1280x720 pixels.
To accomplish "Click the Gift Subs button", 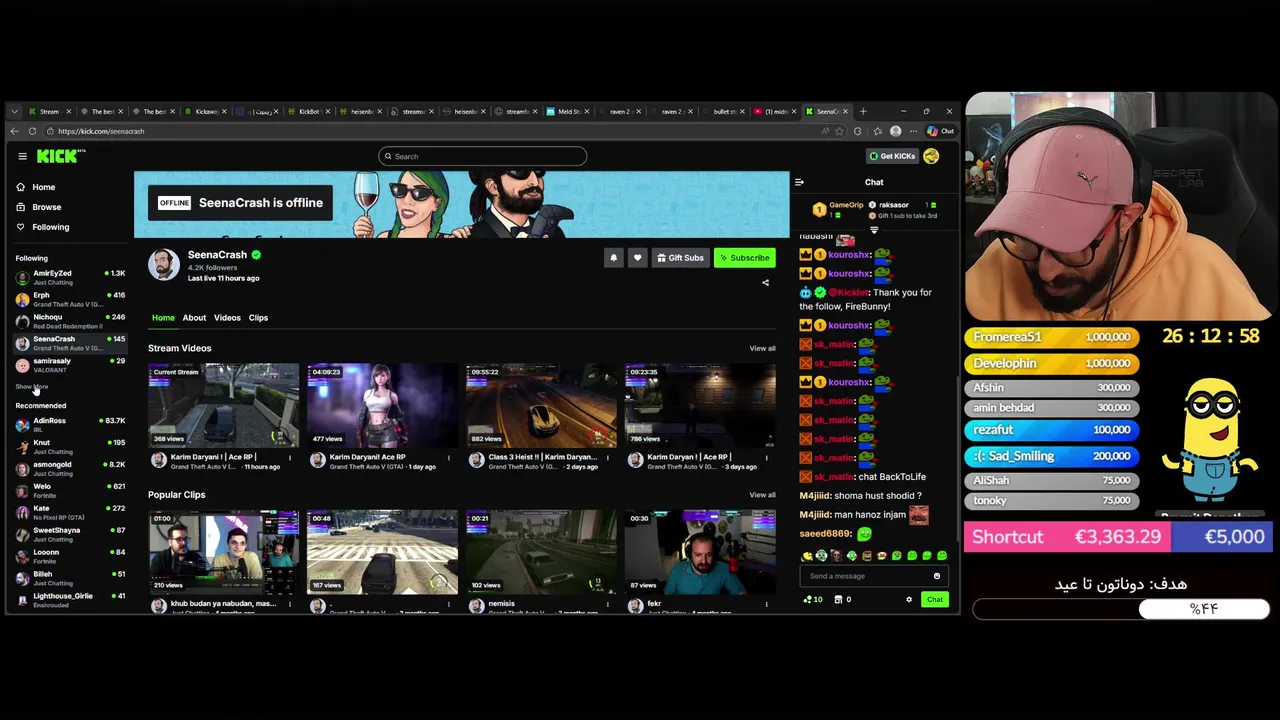I will tap(680, 258).
